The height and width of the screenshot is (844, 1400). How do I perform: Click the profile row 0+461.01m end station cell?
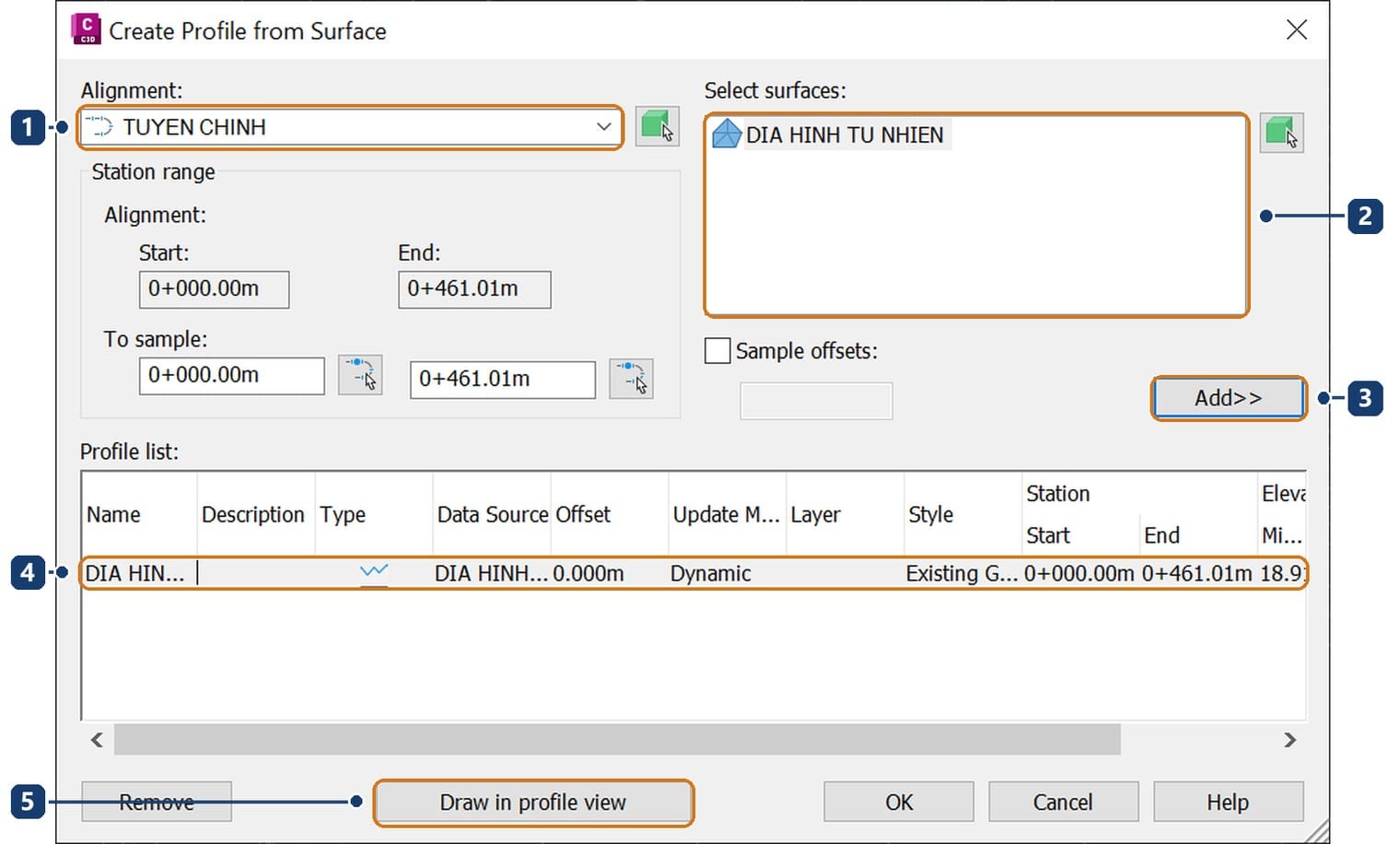pyautogui.click(x=1198, y=573)
